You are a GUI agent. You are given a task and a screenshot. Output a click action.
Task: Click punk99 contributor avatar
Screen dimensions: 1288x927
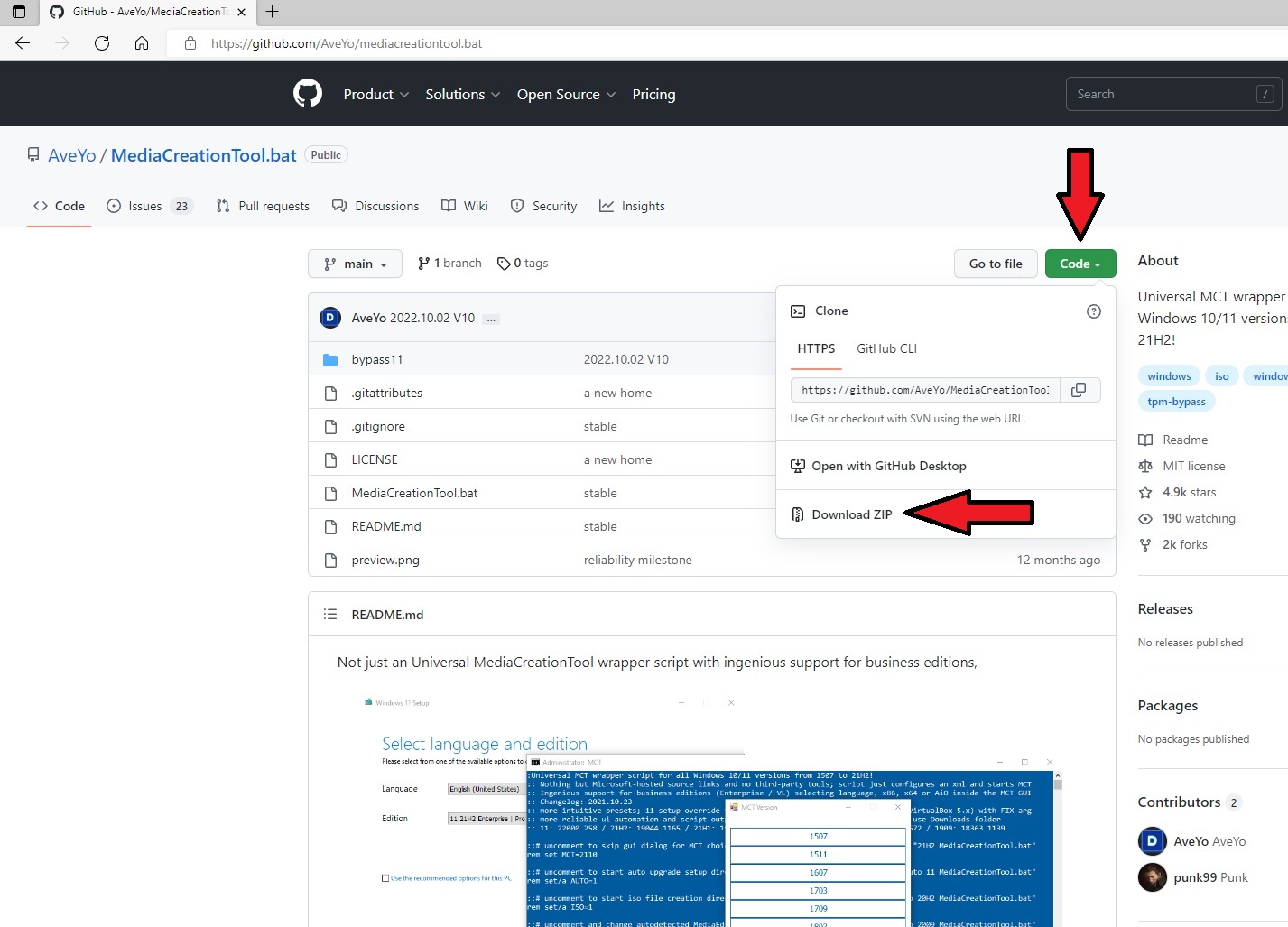pos(1153,877)
